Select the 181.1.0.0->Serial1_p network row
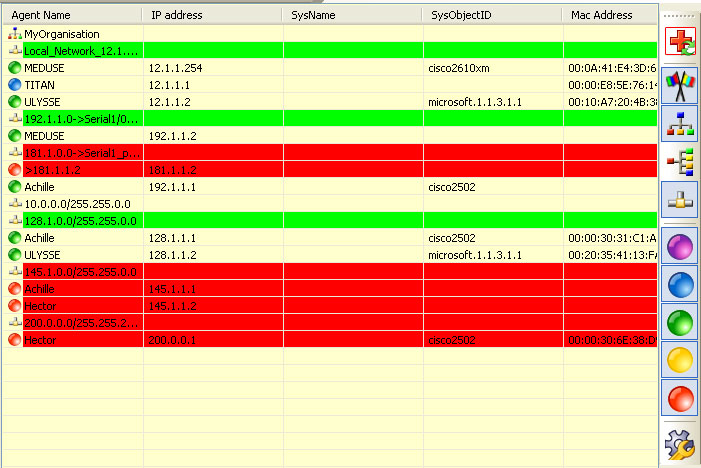This screenshot has height=468, width=701. tap(330, 152)
